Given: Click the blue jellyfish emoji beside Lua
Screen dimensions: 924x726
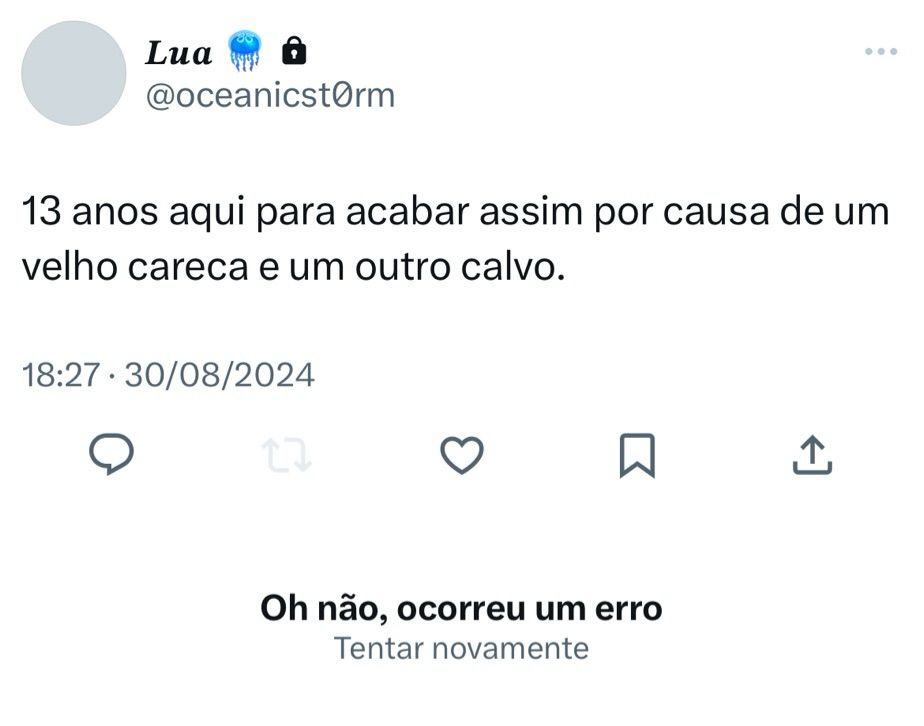Looking at the screenshot, I should pos(245,51).
